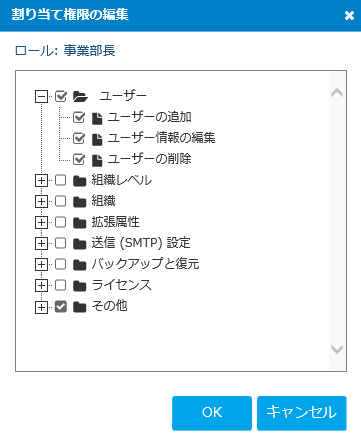Select the 組織レベル tree item label
The image size is (361, 444).
pos(122,180)
